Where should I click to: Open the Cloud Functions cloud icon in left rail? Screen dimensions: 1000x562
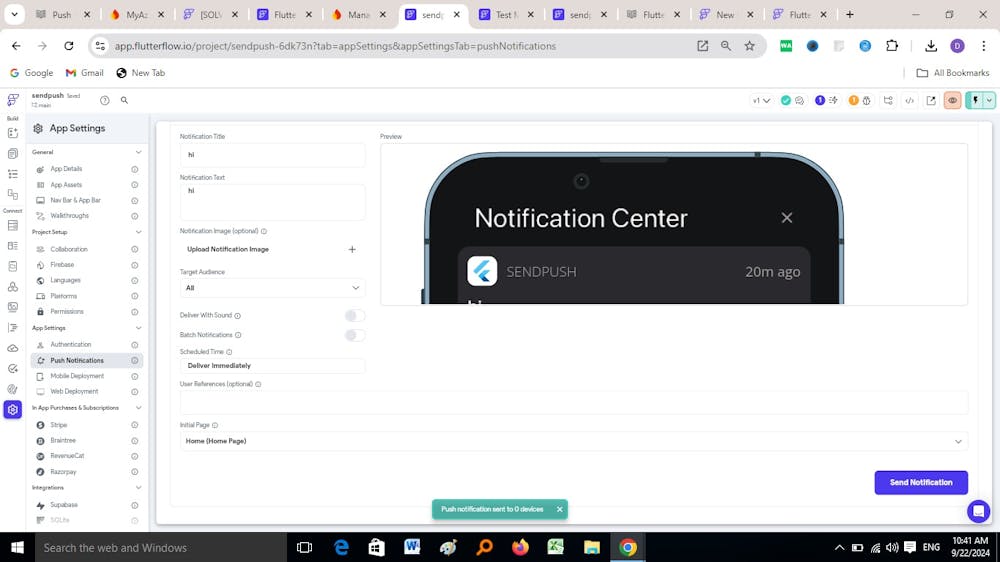13,348
